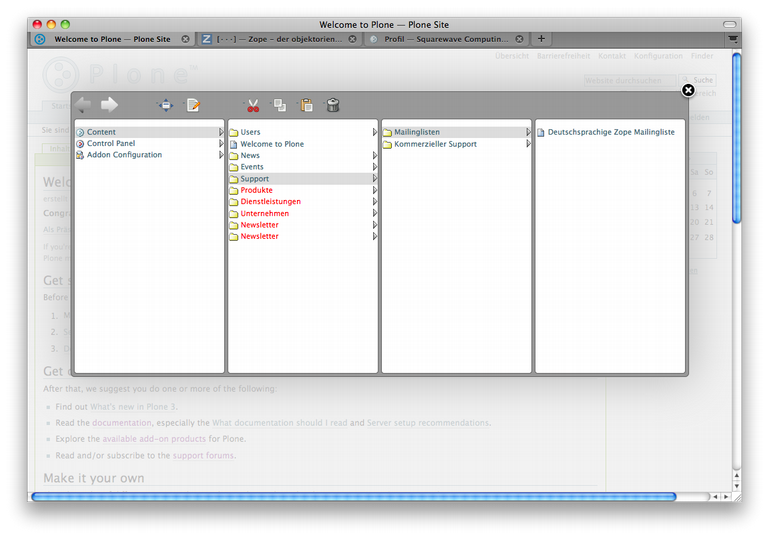Select Welcome to Plone page item

271,144
